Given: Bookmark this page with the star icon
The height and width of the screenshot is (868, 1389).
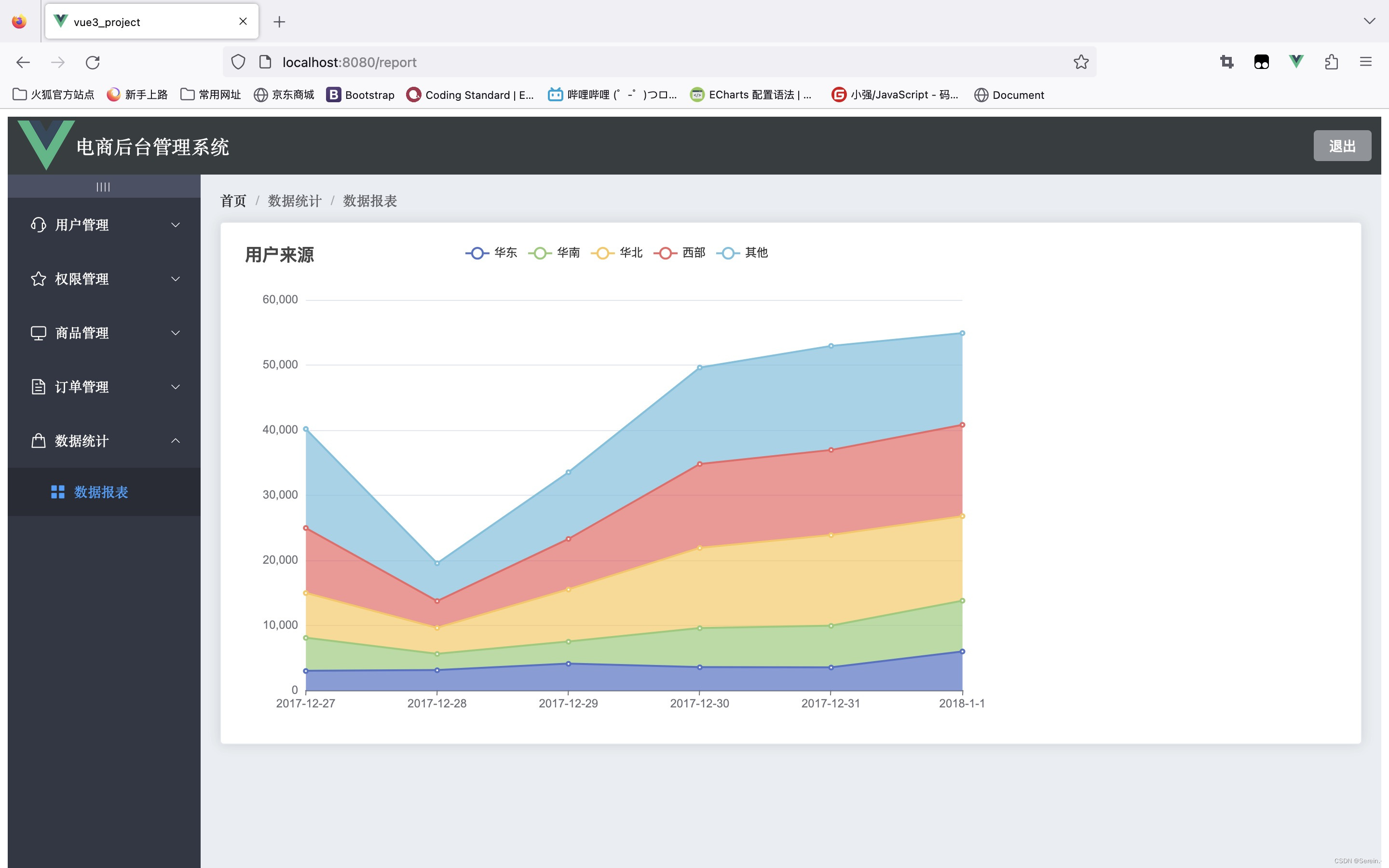Looking at the screenshot, I should coord(1081,62).
